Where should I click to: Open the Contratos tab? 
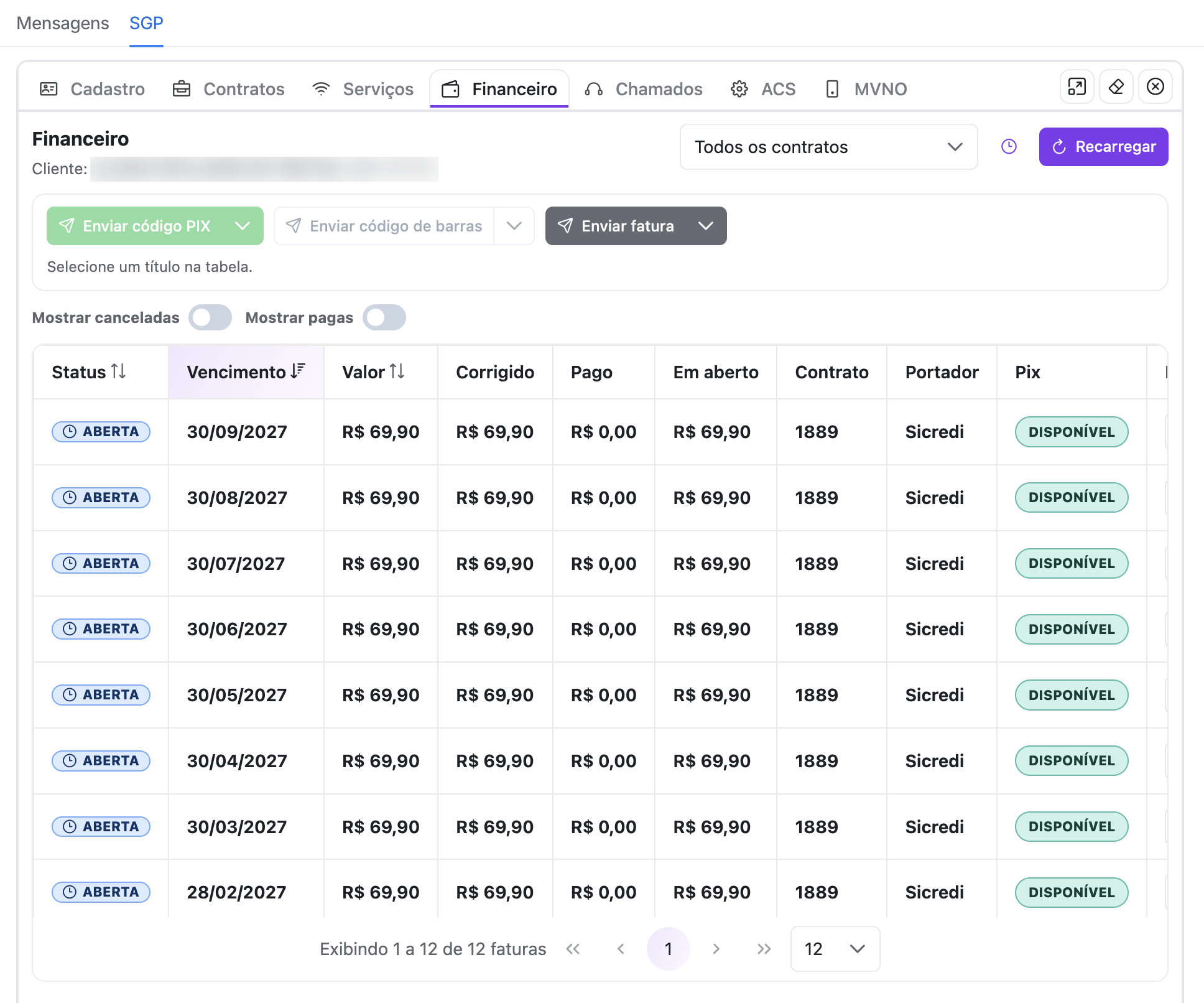click(x=228, y=89)
